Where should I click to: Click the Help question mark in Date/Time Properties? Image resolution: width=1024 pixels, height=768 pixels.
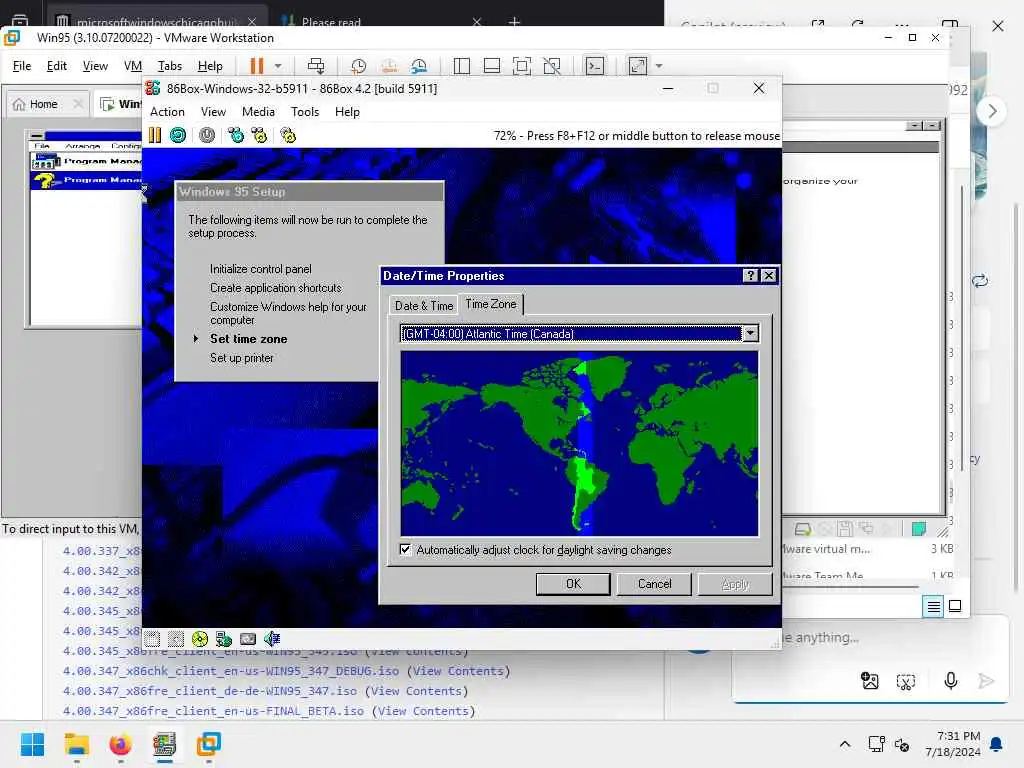pyautogui.click(x=750, y=276)
